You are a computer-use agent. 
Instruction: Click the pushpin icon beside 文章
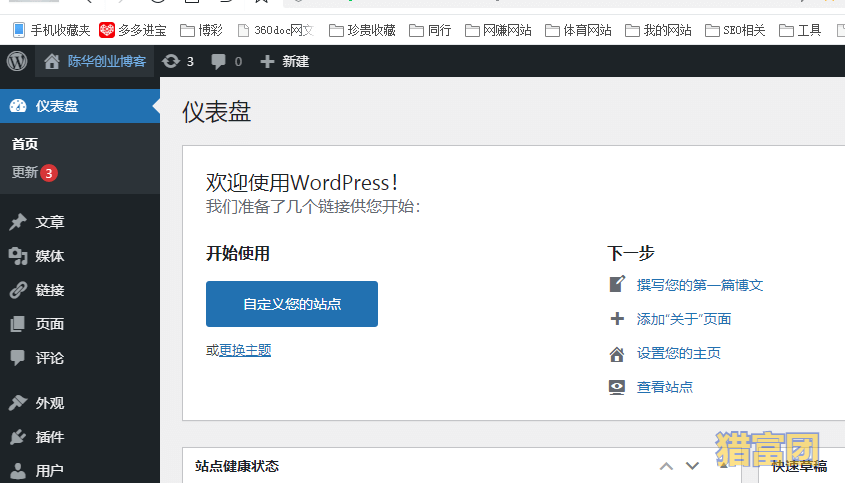coord(18,222)
